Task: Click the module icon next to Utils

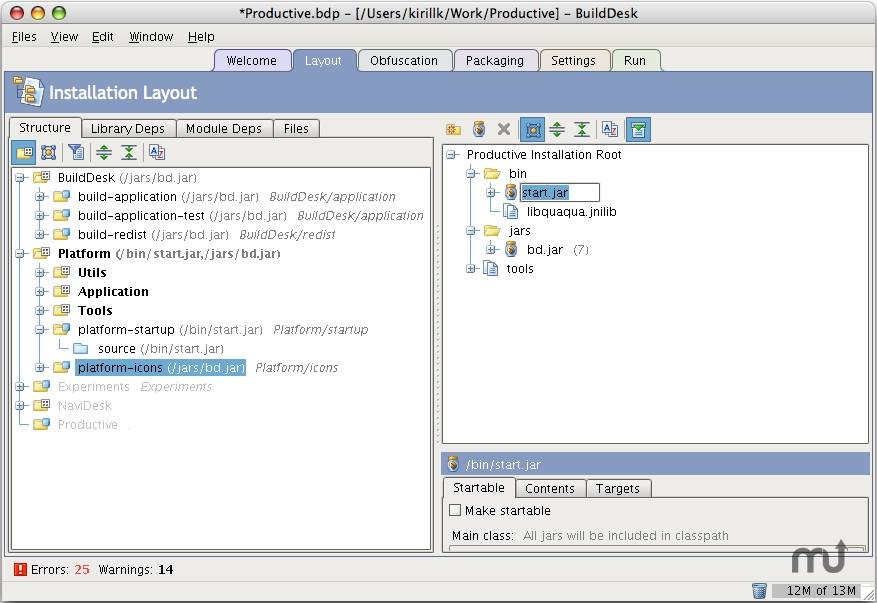Action: pyautogui.click(x=62, y=272)
